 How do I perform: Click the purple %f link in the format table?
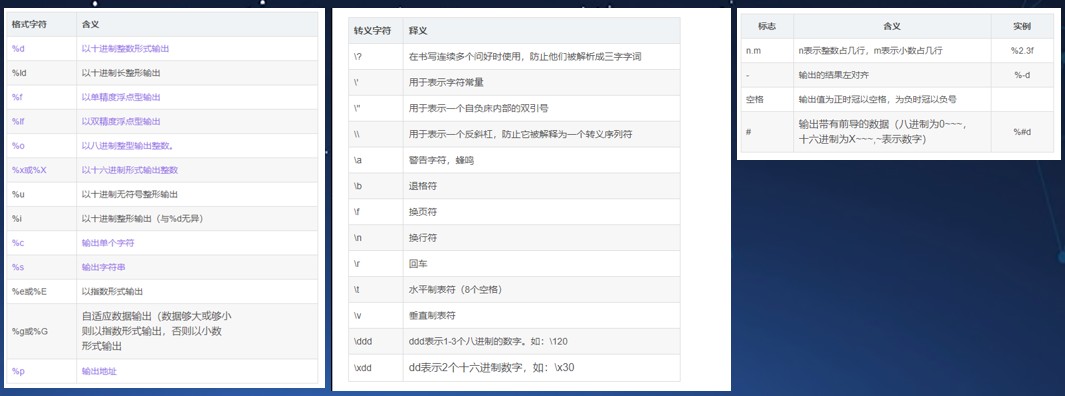pyautogui.click(x=18, y=97)
